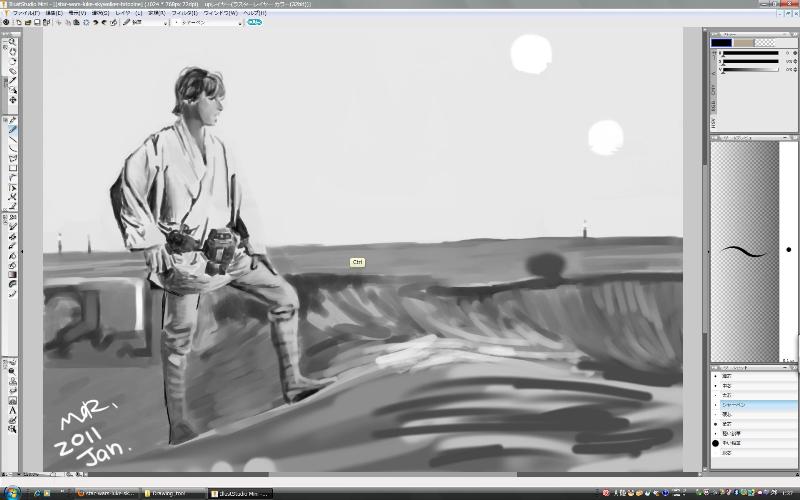Click the H hue slider track

point(751,53)
